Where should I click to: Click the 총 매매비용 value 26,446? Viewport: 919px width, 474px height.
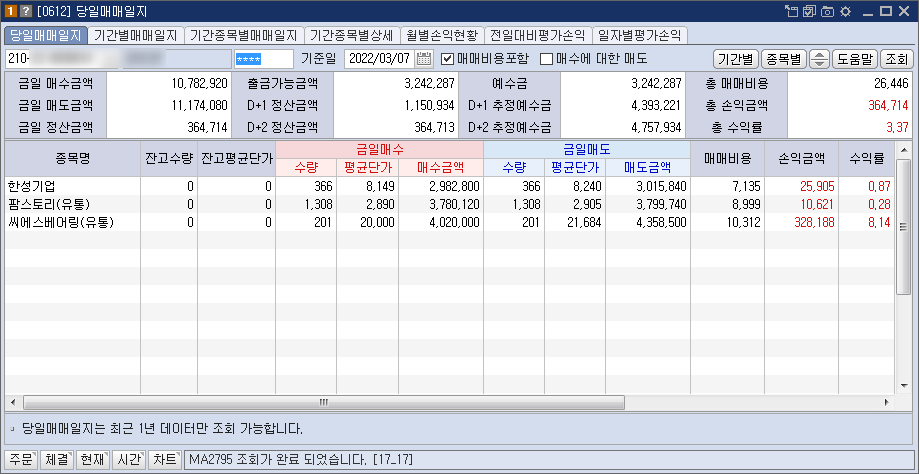891,83
